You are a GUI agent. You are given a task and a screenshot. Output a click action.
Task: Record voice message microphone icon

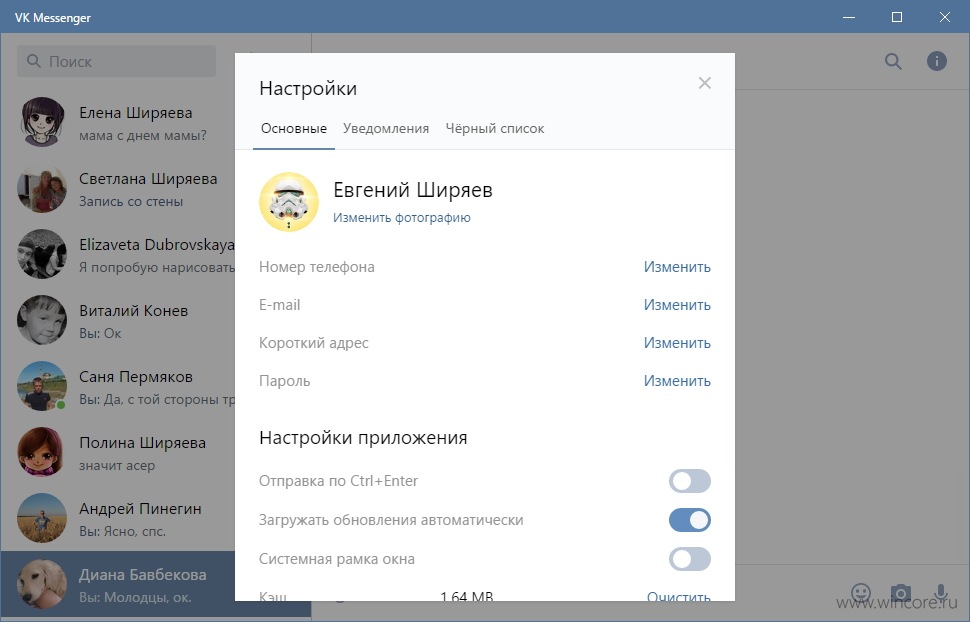click(940, 593)
